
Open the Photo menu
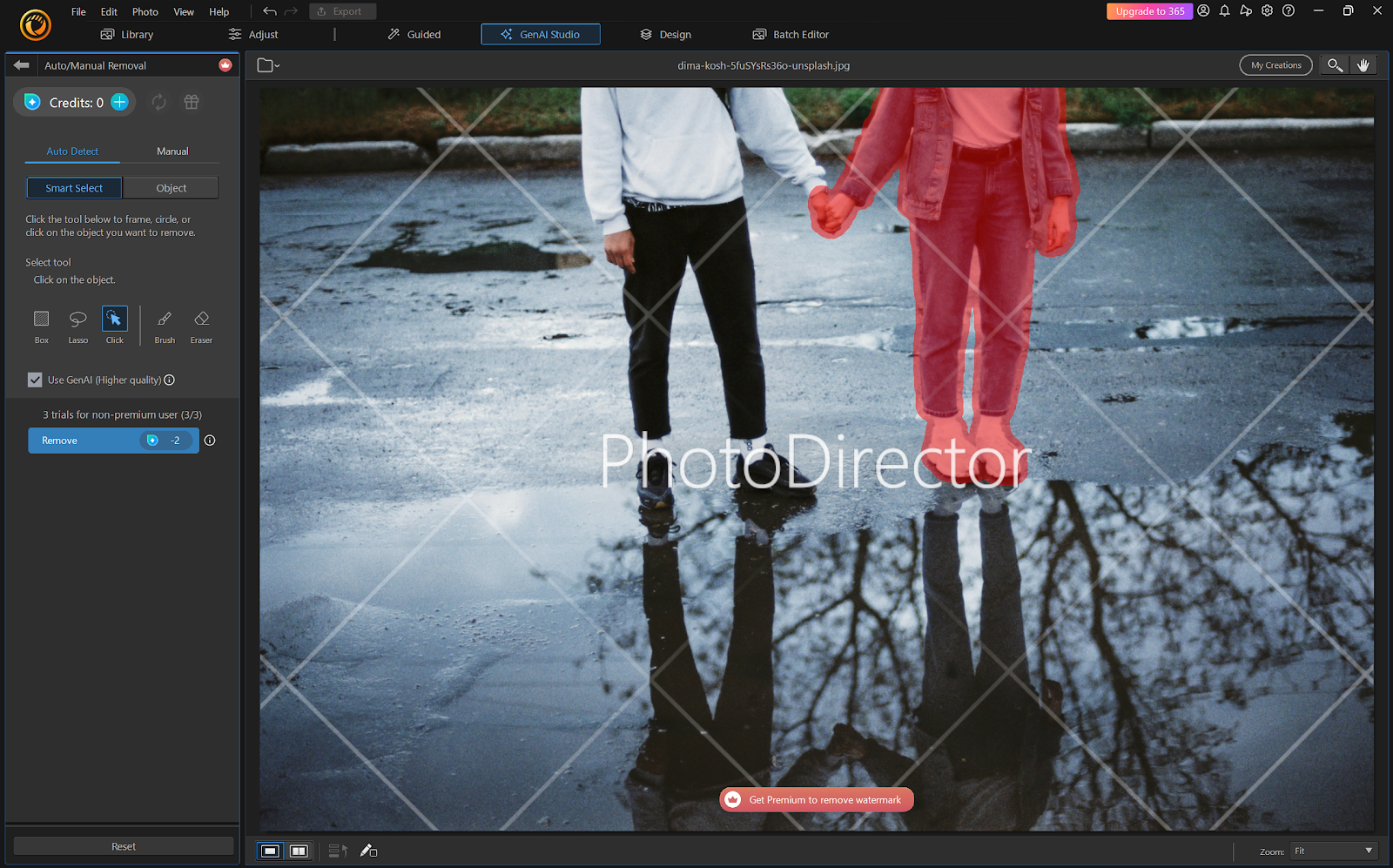click(145, 11)
